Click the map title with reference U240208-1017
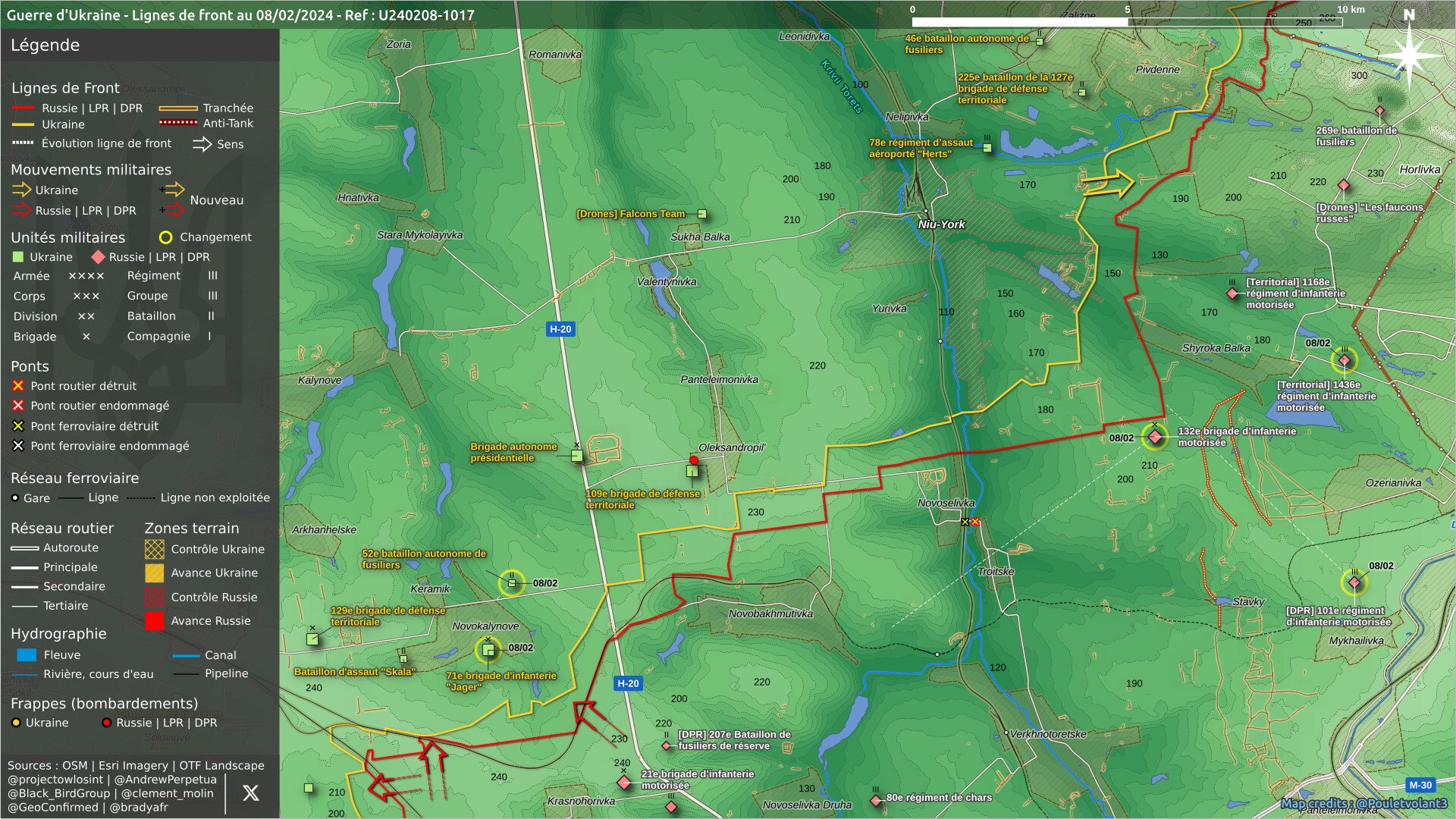Viewport: 1456px width, 819px height. pyautogui.click(x=240, y=15)
